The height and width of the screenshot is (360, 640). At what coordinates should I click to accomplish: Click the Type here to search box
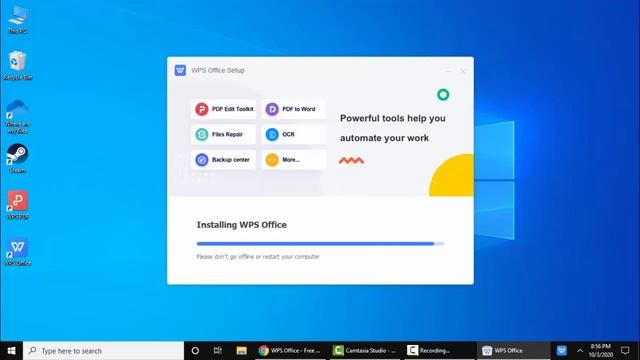(x=103, y=351)
